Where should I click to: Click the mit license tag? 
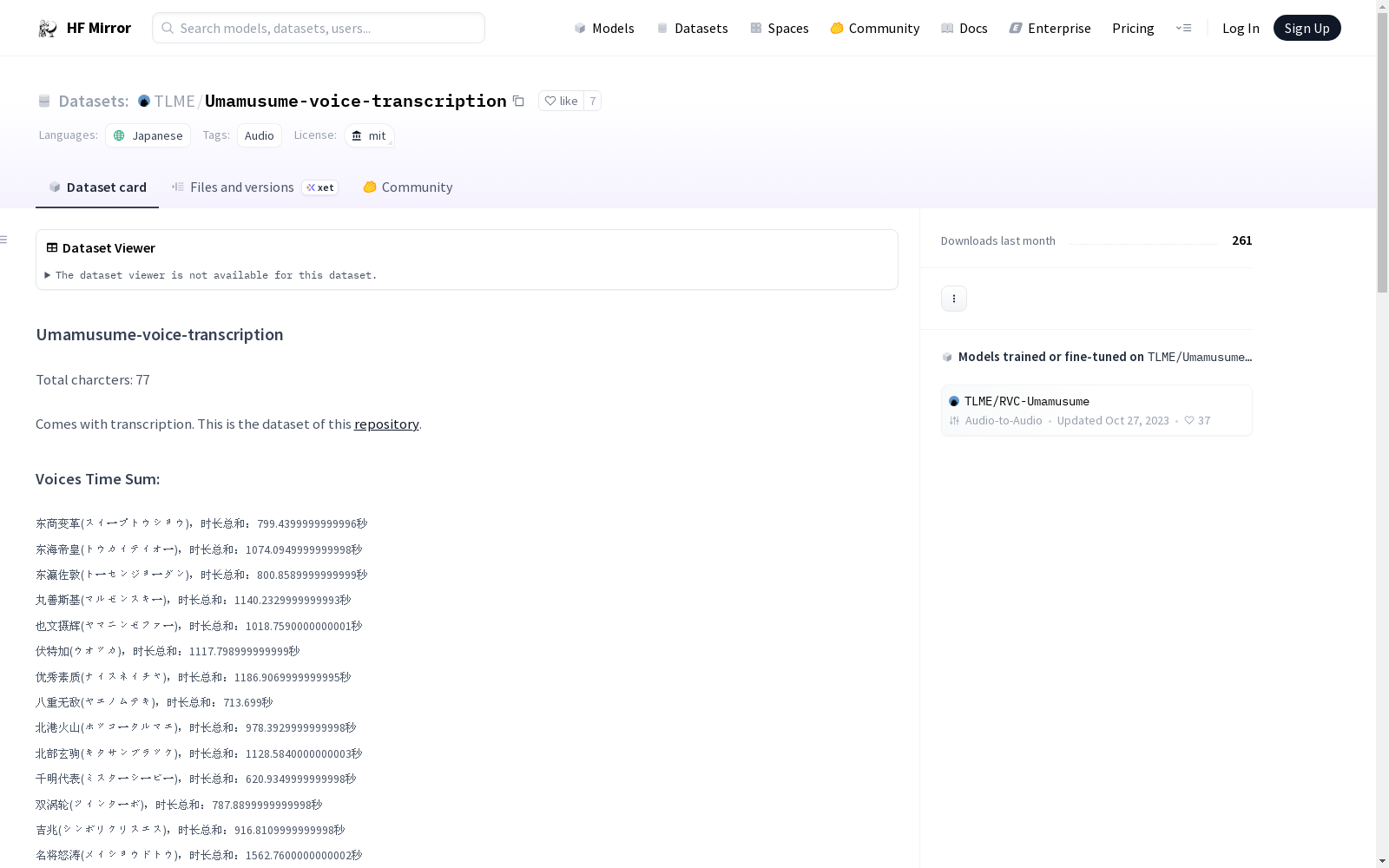pos(370,135)
